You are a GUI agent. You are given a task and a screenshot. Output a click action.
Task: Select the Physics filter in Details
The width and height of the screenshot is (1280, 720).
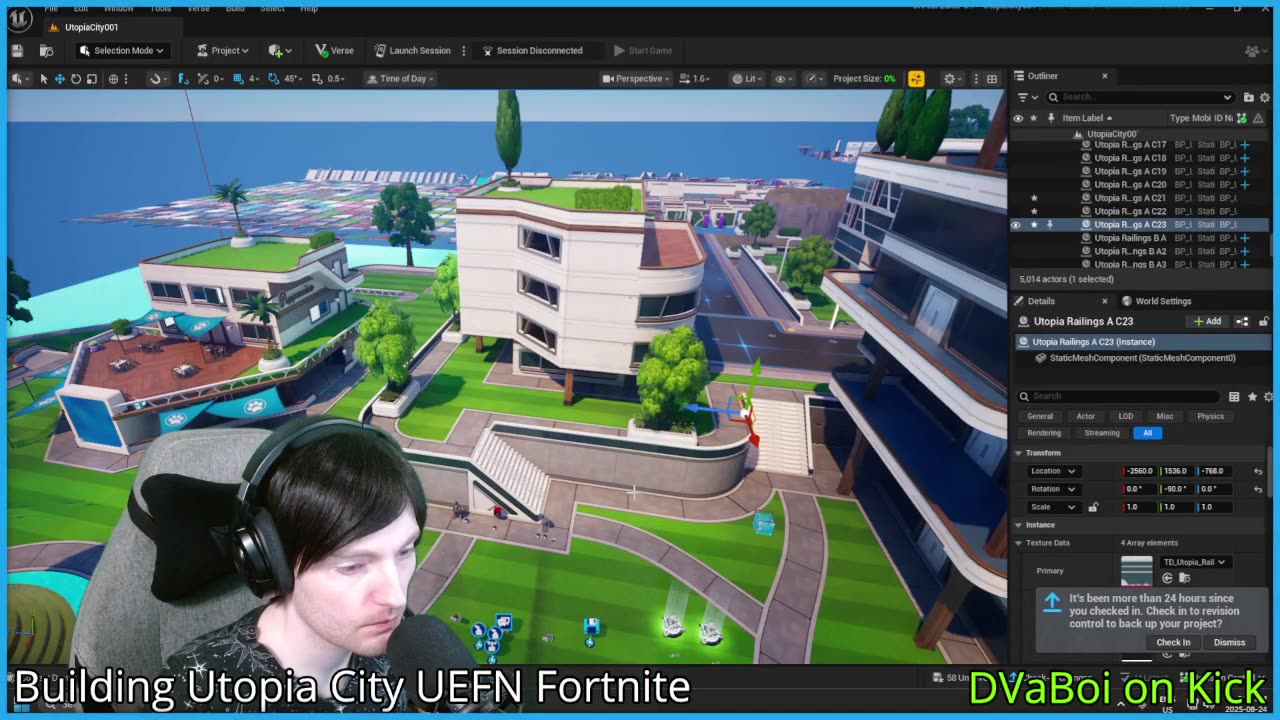(x=1211, y=416)
